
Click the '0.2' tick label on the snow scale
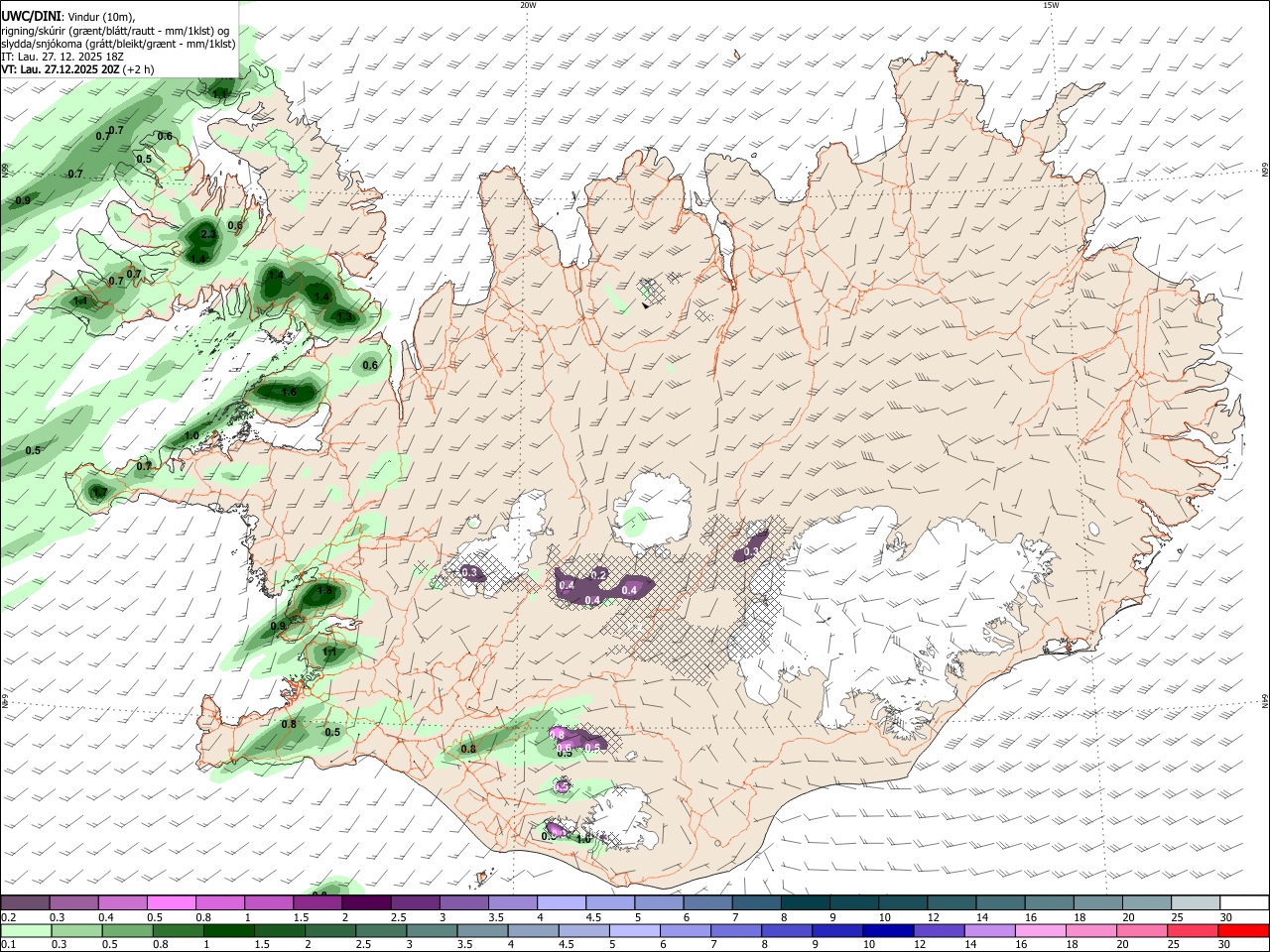point(7,918)
